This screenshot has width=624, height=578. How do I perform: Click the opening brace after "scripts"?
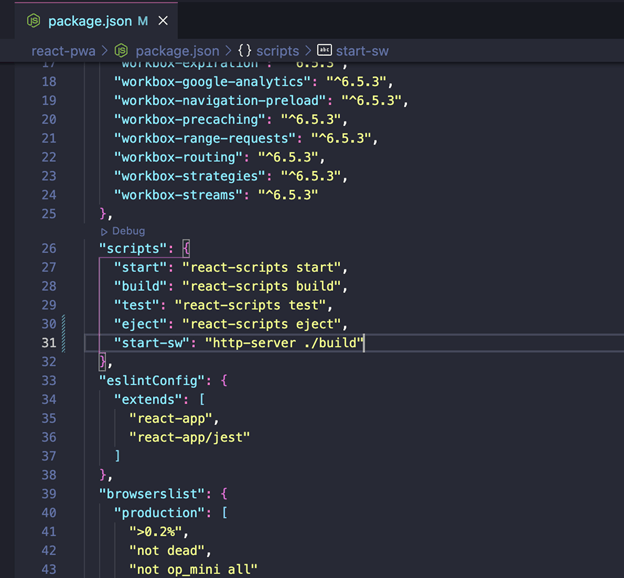[x=186, y=249]
